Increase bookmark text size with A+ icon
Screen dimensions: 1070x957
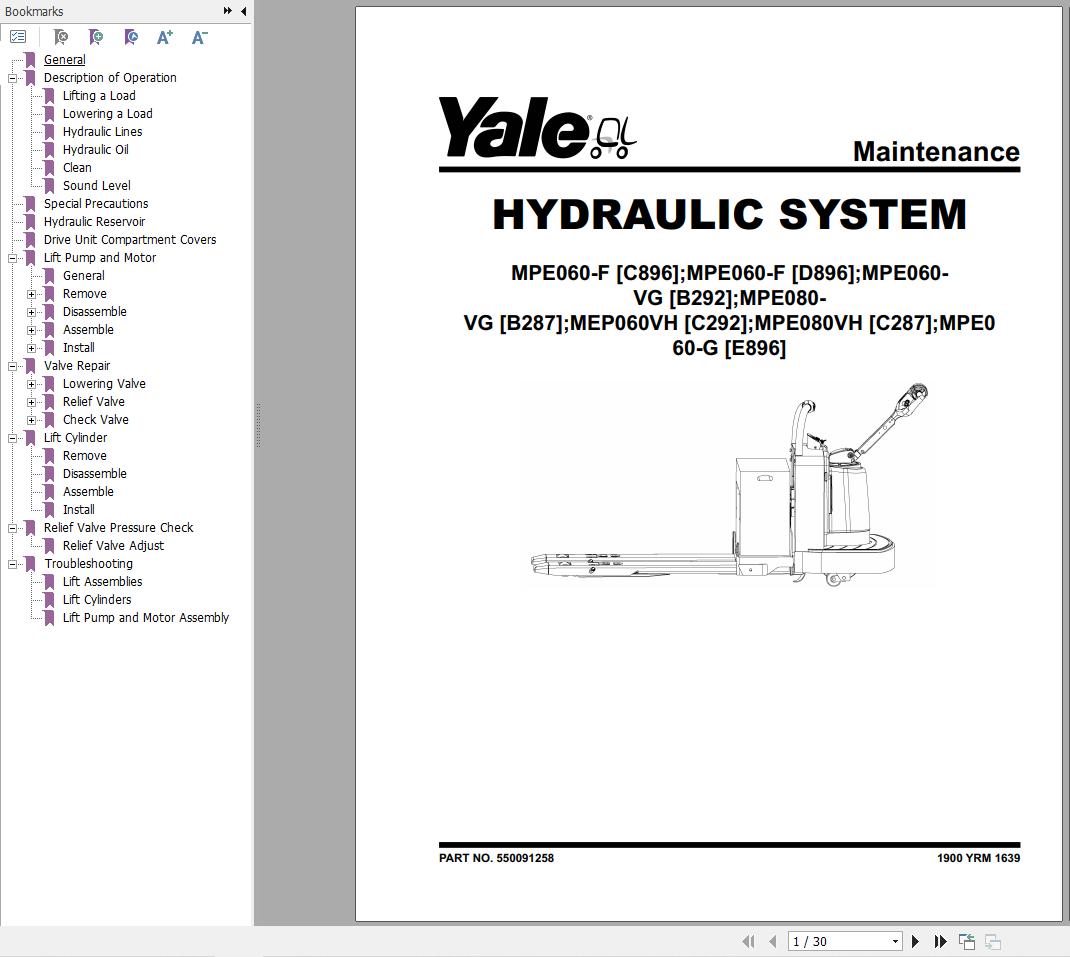click(x=164, y=37)
